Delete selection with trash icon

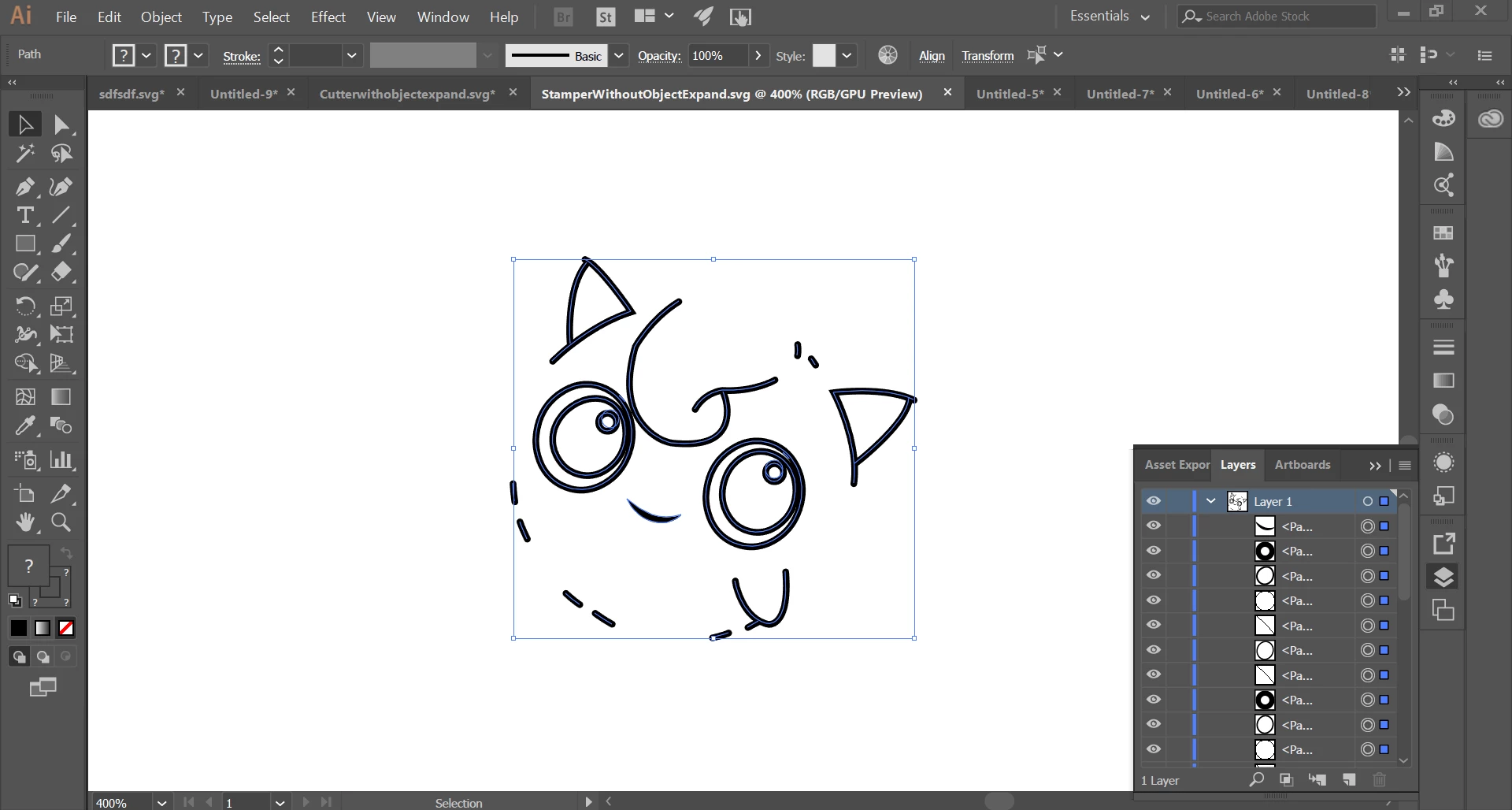(x=1379, y=780)
